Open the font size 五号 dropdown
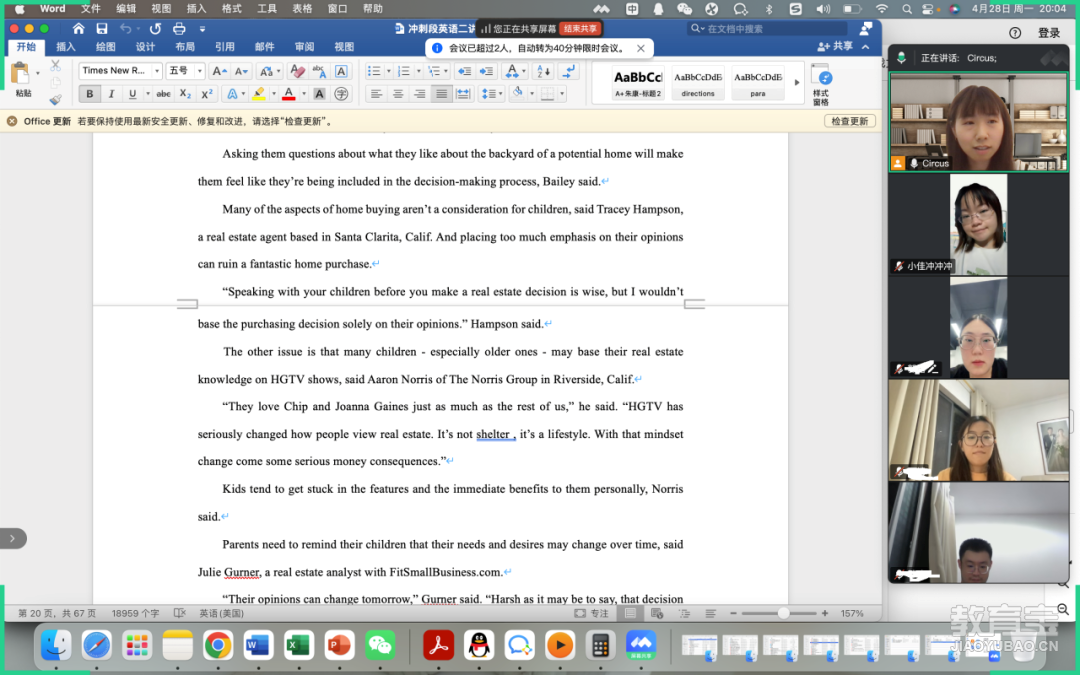 click(x=200, y=71)
